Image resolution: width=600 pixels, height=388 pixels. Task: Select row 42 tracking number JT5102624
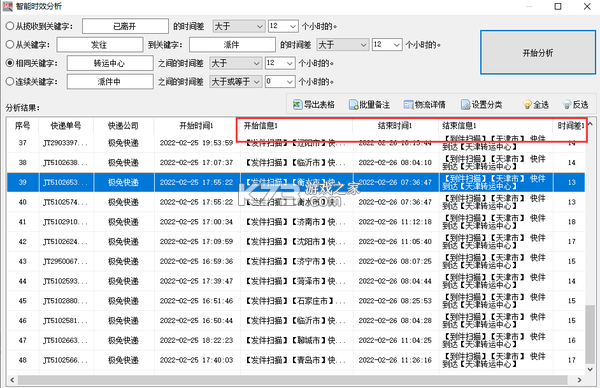(65, 241)
